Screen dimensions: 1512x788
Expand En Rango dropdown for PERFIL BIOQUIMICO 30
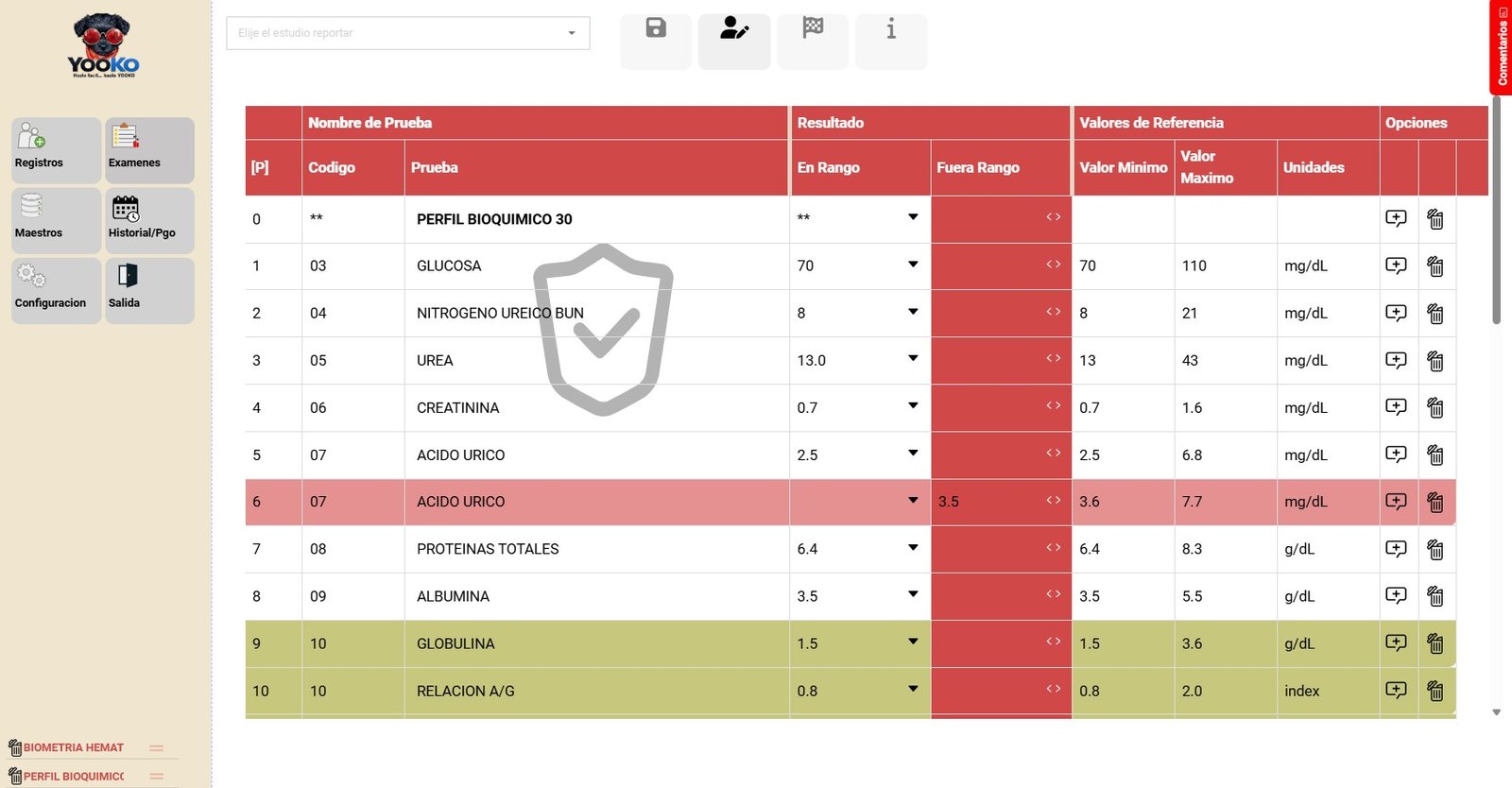[913, 217]
